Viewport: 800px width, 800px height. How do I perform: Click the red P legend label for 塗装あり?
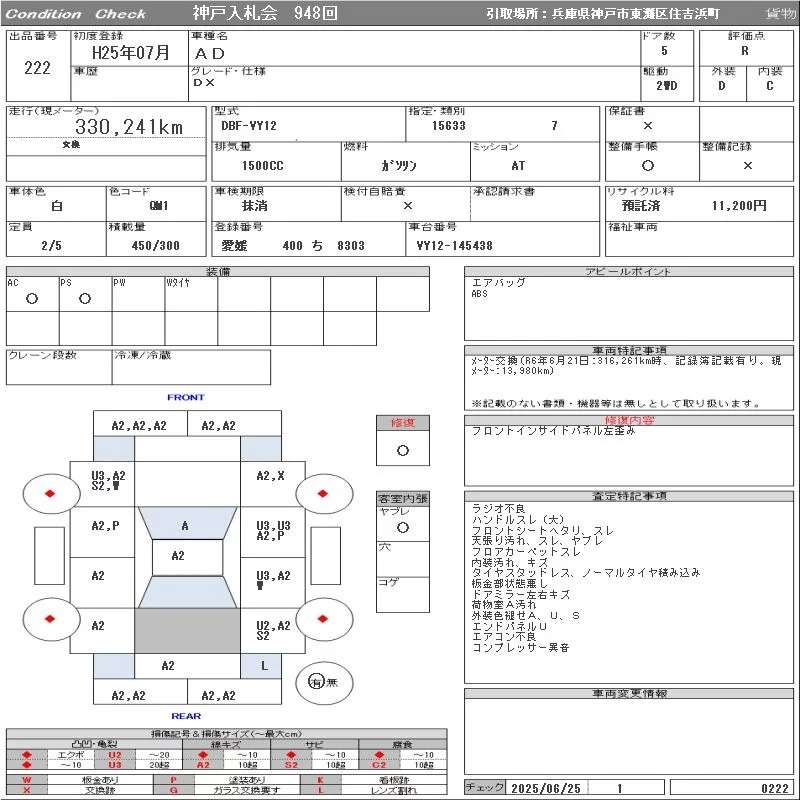[173, 780]
